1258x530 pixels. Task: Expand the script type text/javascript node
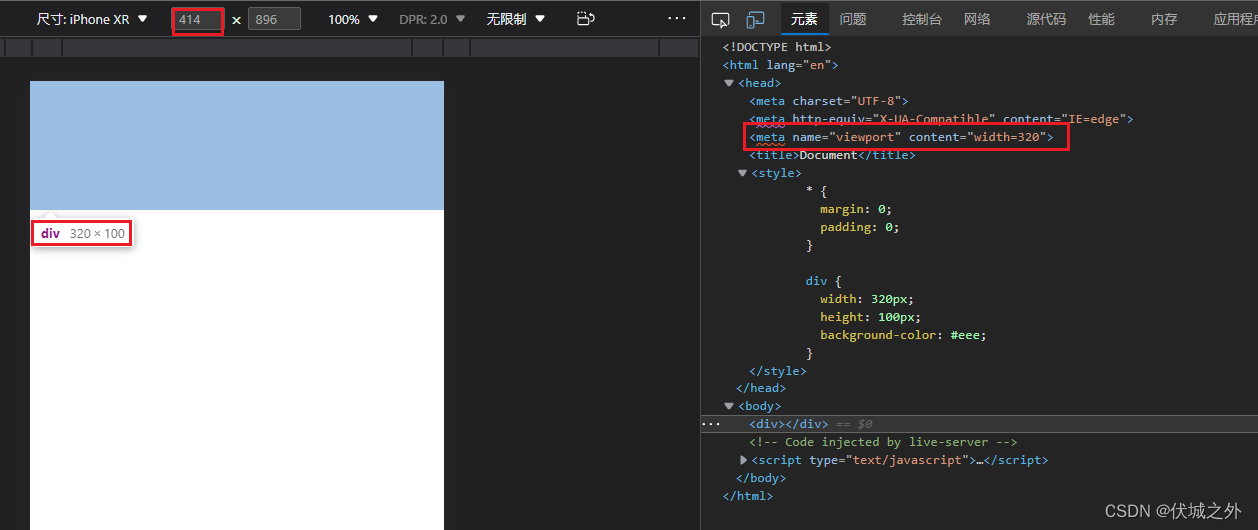(x=743, y=460)
